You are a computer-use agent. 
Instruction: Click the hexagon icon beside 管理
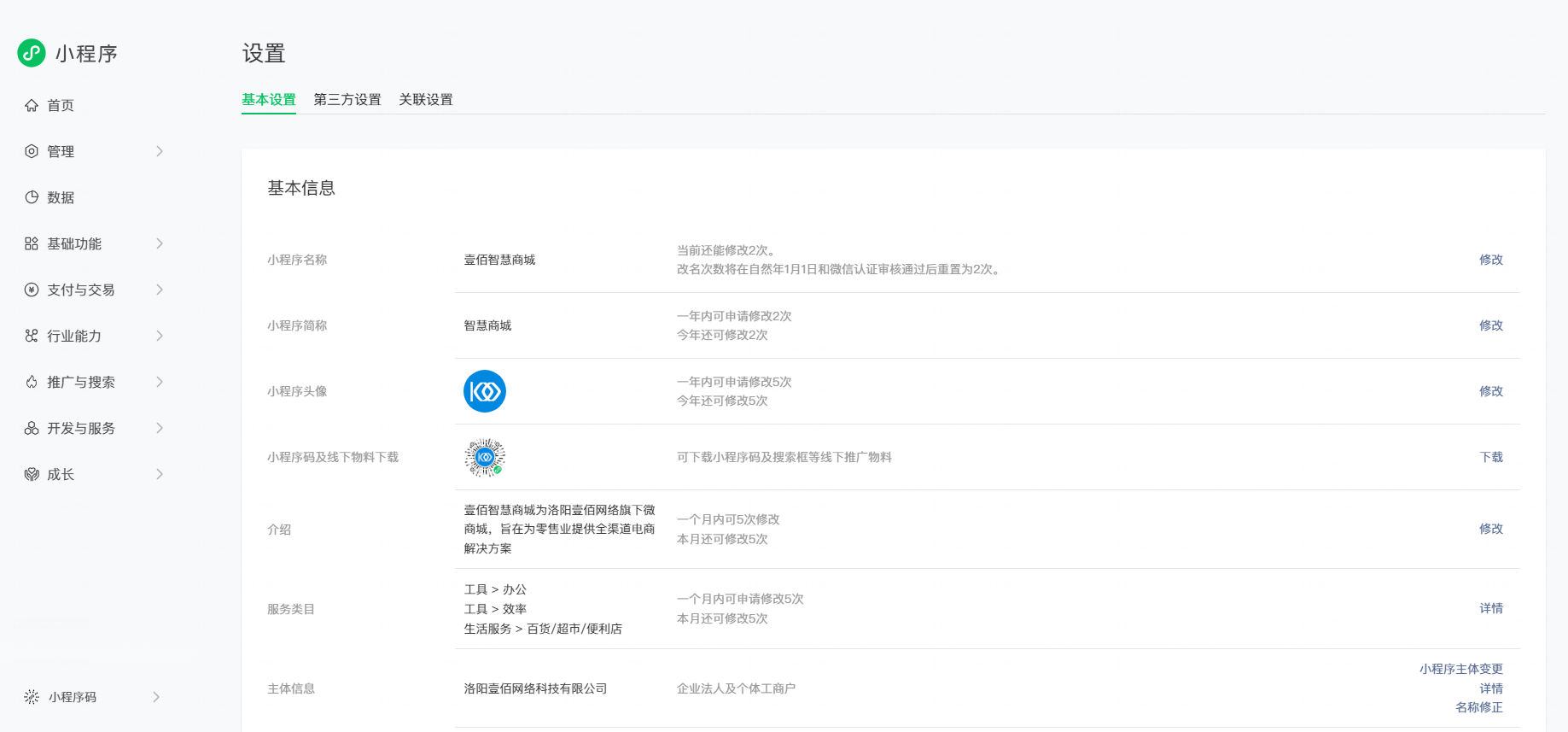tap(32, 151)
